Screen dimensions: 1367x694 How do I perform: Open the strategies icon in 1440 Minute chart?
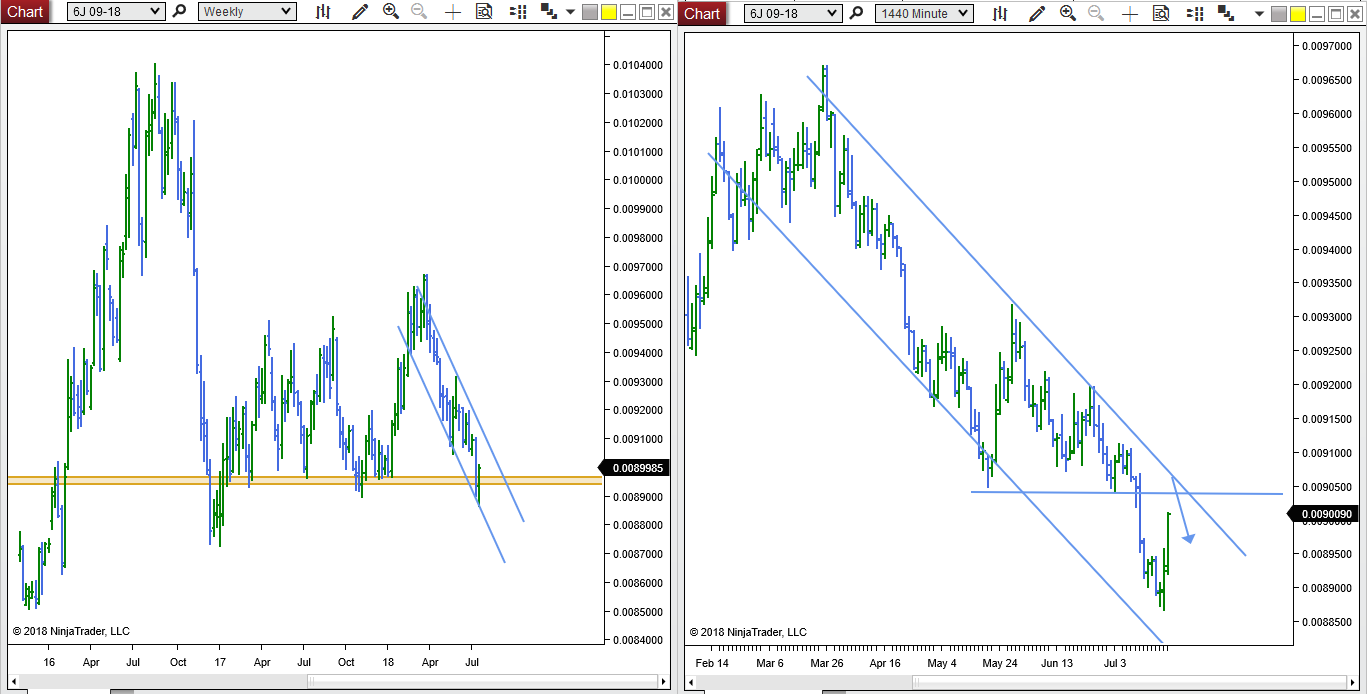click(1225, 12)
